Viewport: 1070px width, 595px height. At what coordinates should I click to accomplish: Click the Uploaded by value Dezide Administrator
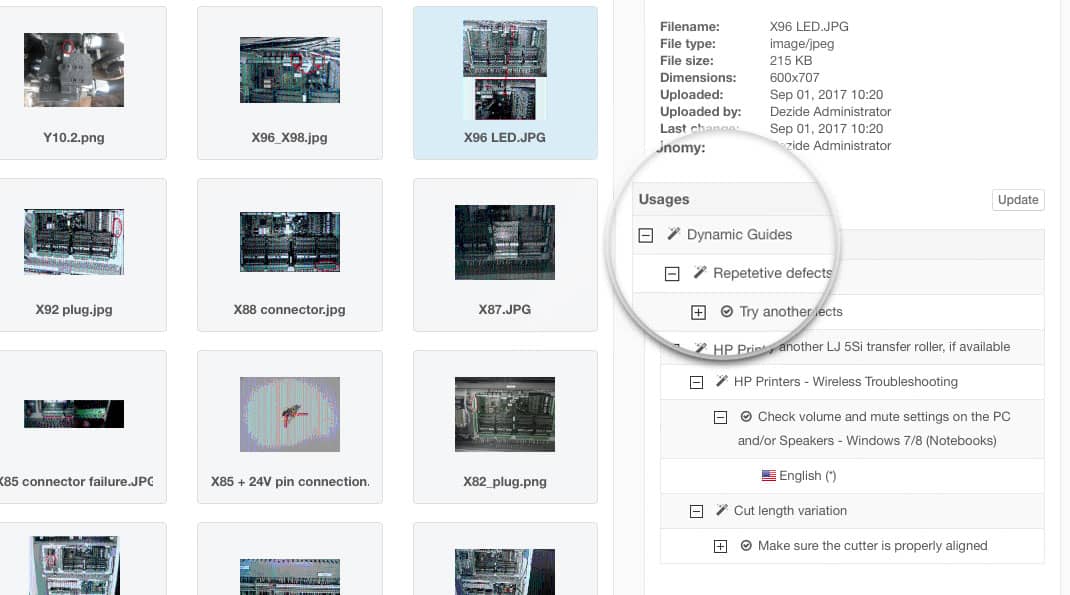click(830, 111)
